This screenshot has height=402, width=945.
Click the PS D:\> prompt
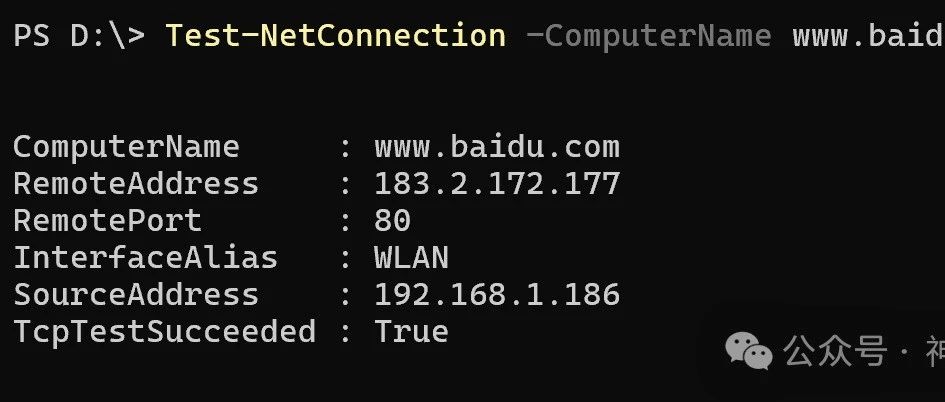[x=79, y=36]
